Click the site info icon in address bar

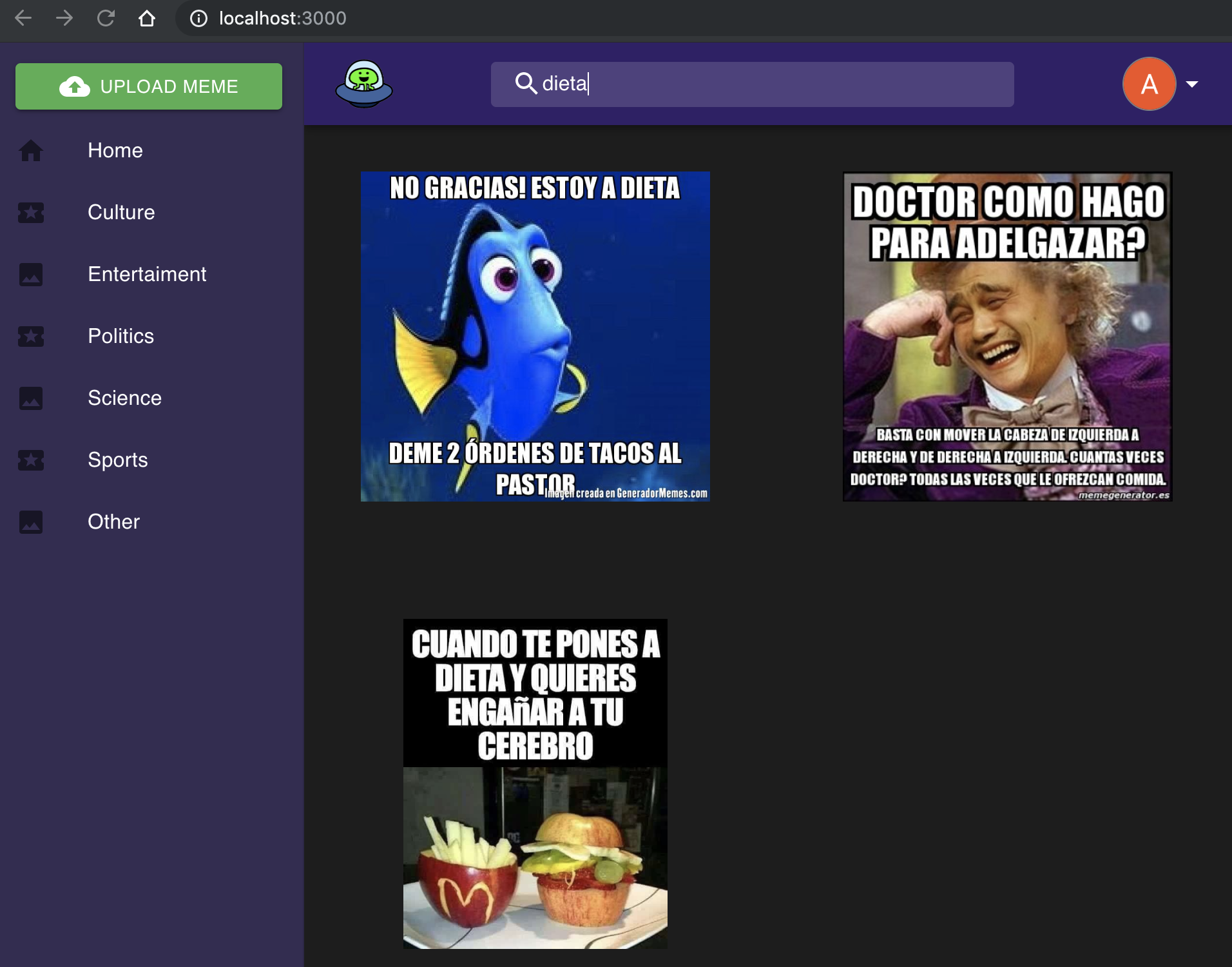click(198, 18)
